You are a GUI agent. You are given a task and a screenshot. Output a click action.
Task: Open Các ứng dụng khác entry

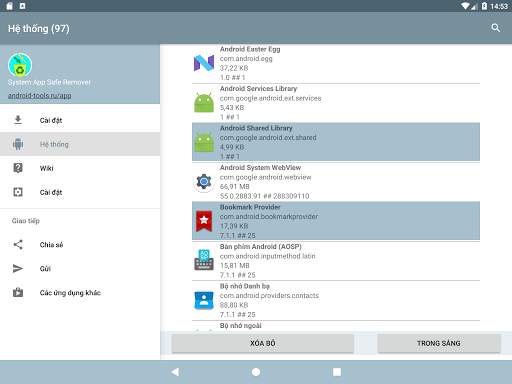point(80,293)
